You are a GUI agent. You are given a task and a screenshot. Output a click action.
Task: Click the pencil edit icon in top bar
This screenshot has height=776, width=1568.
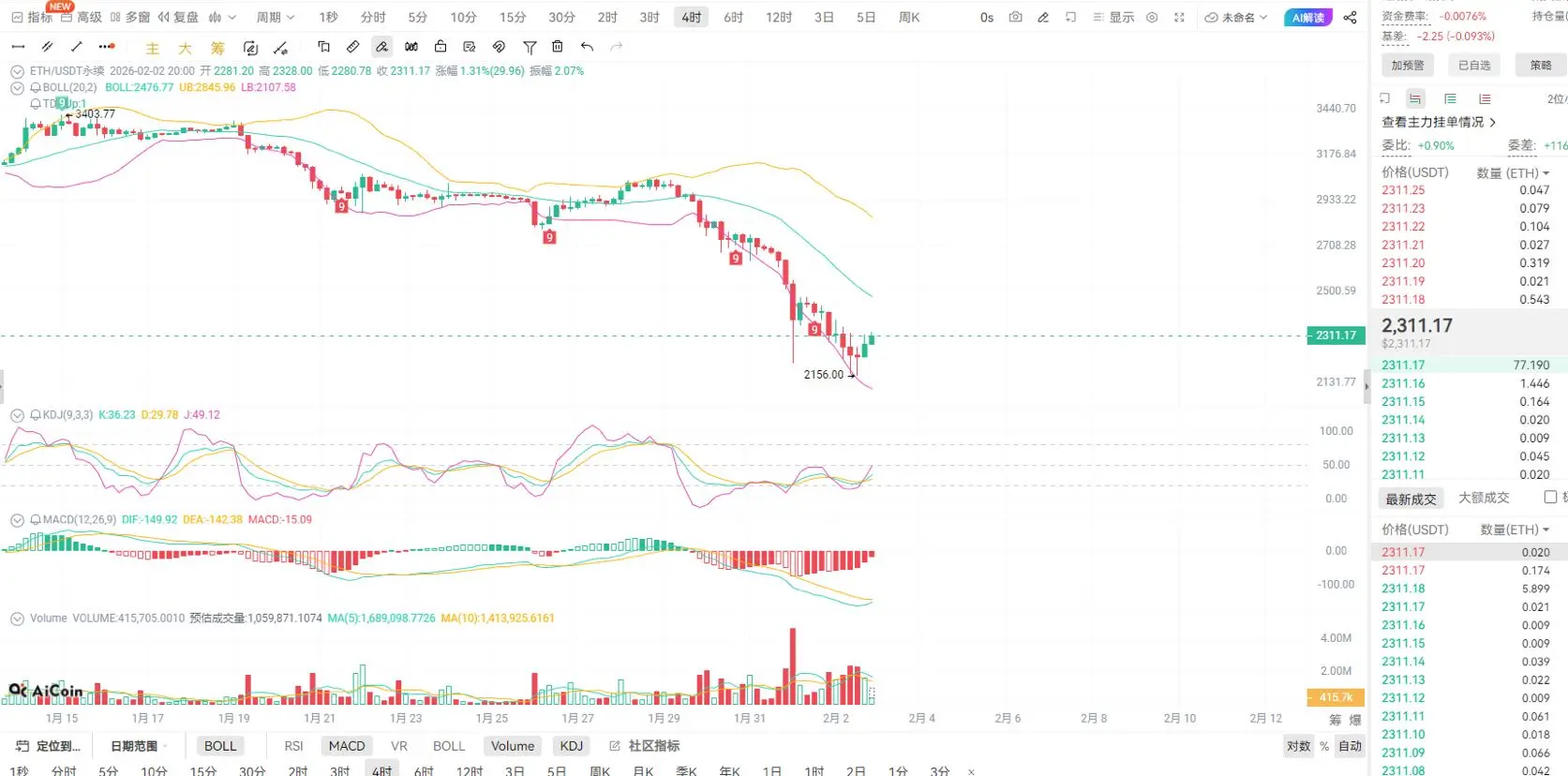(x=1043, y=17)
